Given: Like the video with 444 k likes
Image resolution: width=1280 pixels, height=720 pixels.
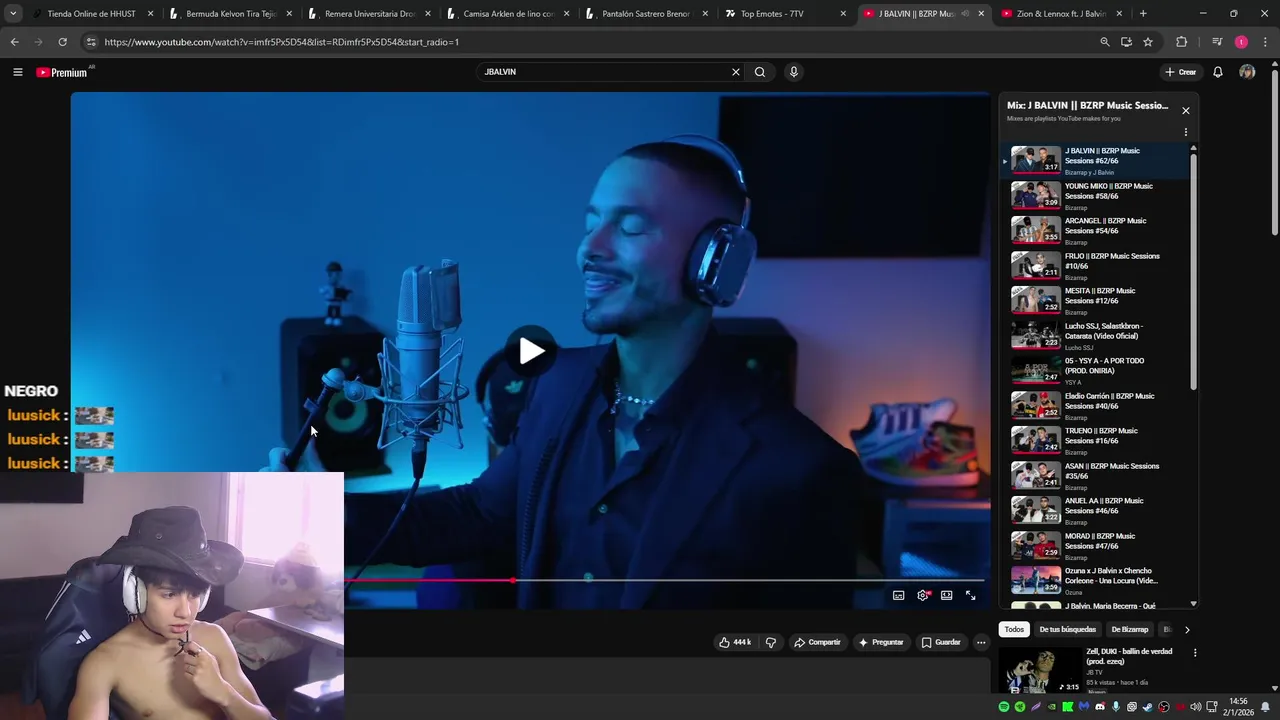Looking at the screenshot, I should [735, 642].
